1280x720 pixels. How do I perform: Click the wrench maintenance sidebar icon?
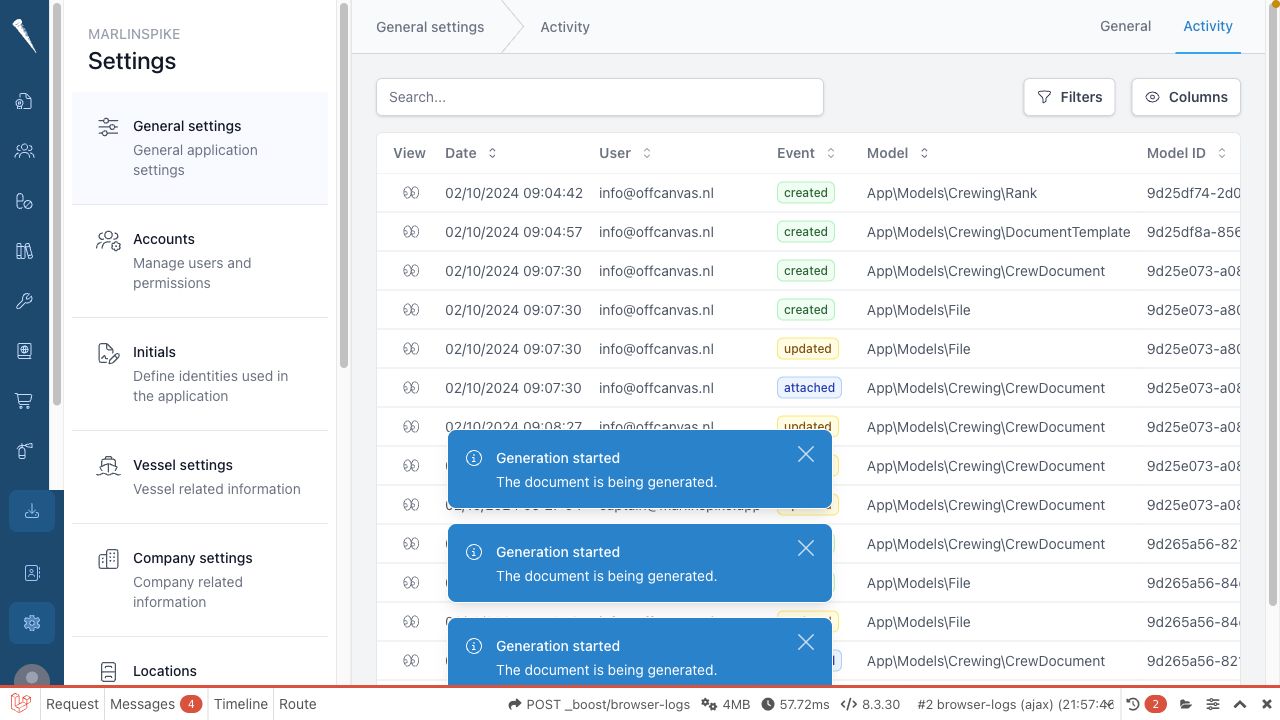pos(24,301)
